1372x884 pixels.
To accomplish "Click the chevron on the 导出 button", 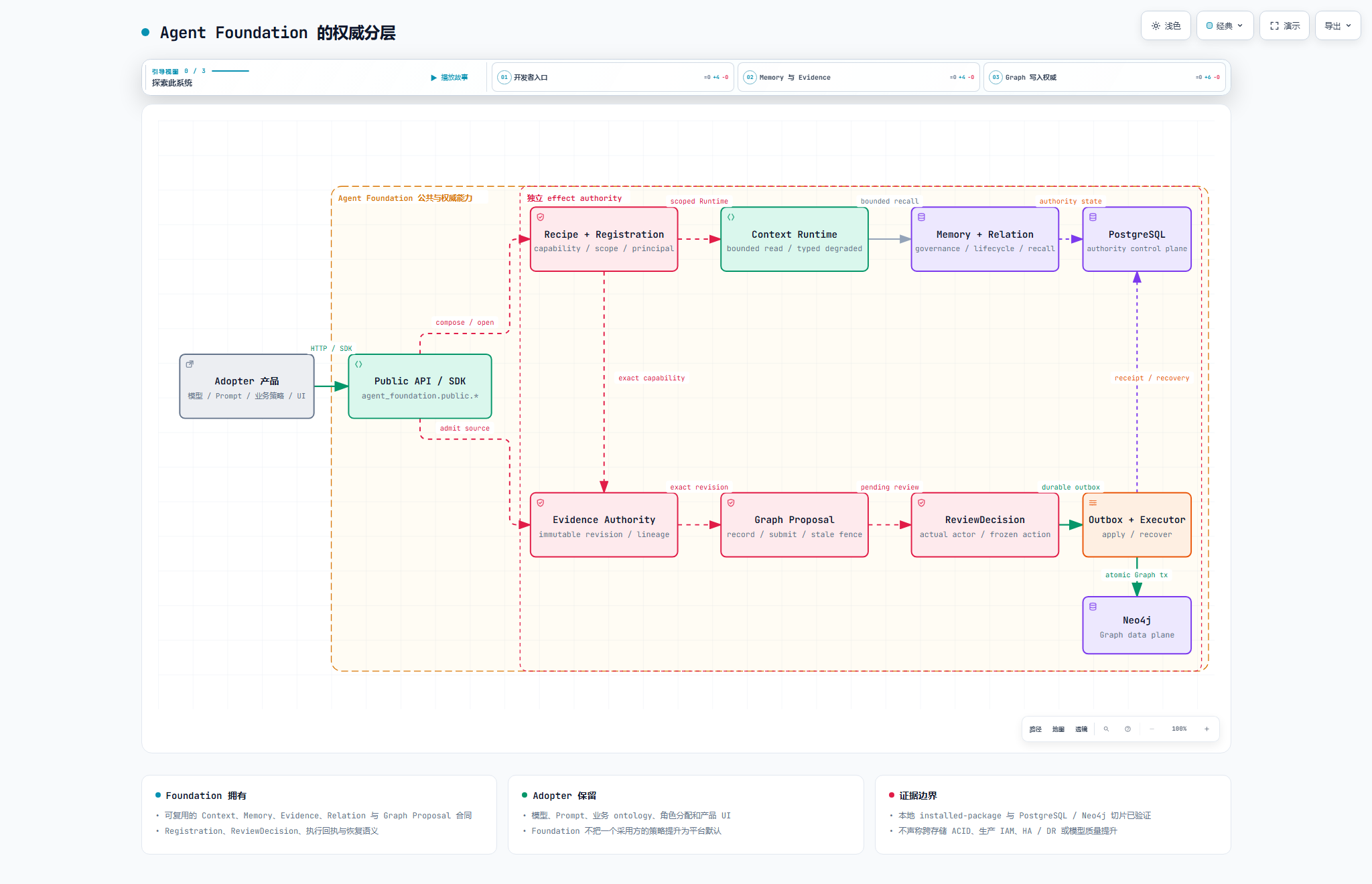I will tap(1349, 26).
